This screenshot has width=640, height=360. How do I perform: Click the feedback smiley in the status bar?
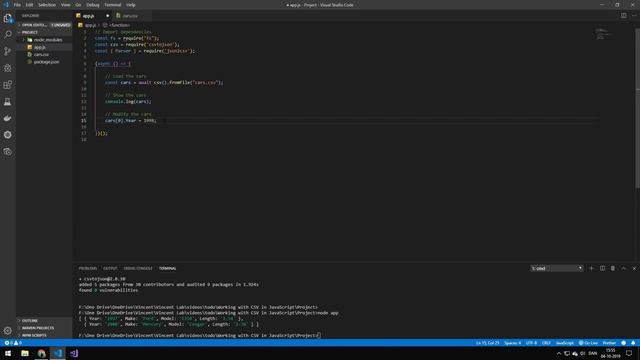coord(623,343)
